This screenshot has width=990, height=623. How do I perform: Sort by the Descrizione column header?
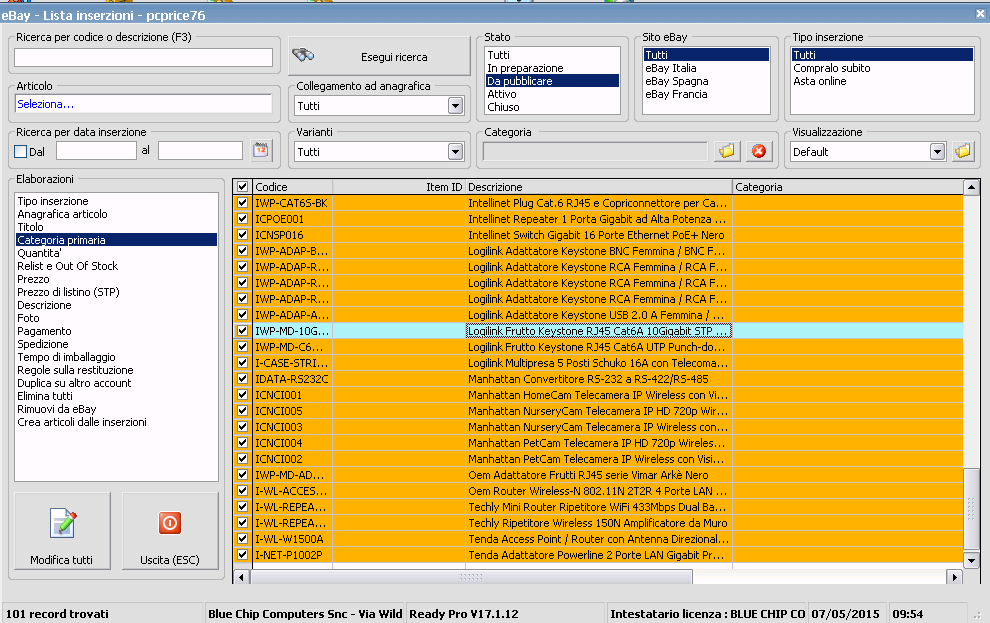coord(599,187)
